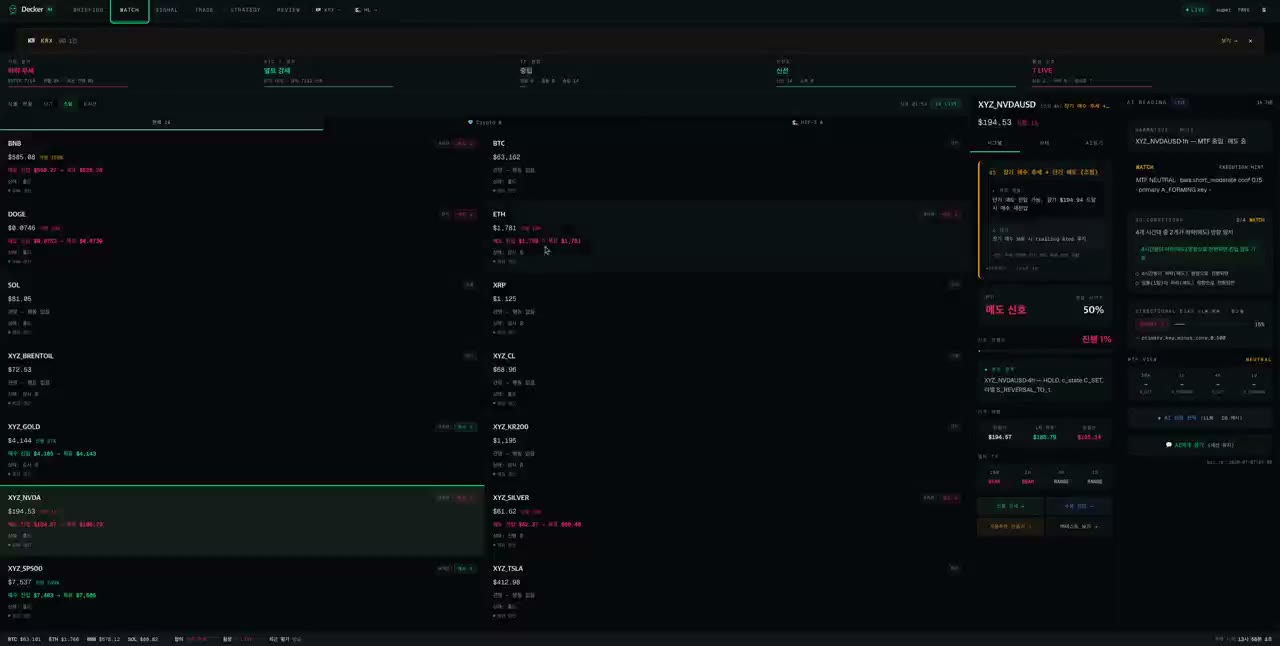Expand the HL exchange dropdown

click(366, 10)
